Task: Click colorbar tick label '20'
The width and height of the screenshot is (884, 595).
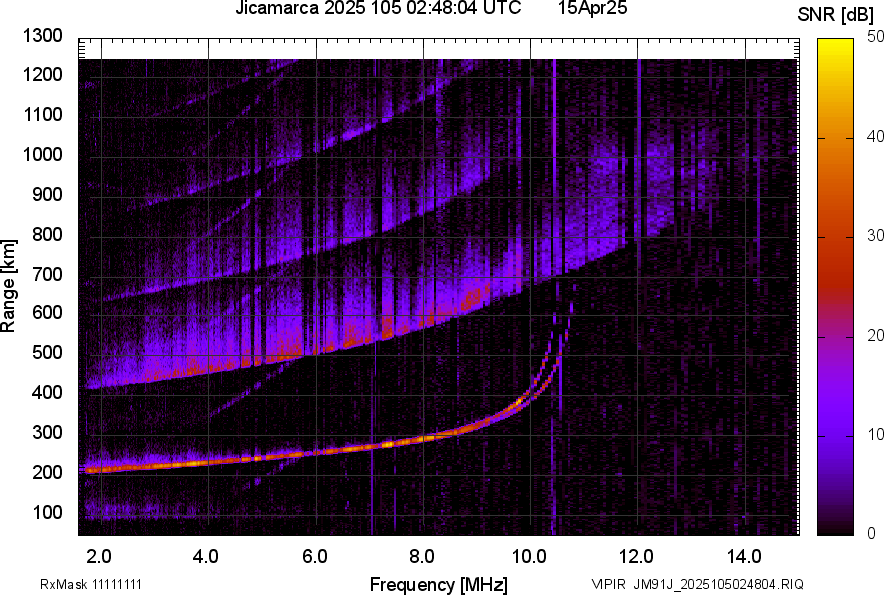Action: pyautogui.click(x=875, y=335)
